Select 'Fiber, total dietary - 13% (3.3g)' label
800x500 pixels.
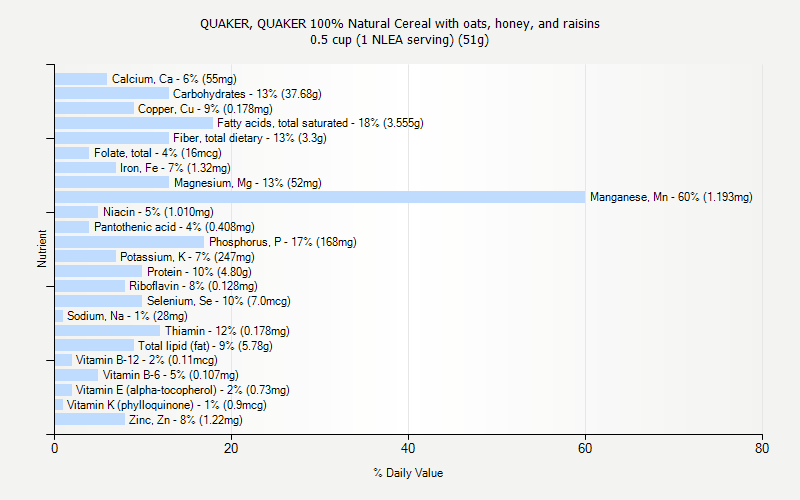(249, 138)
